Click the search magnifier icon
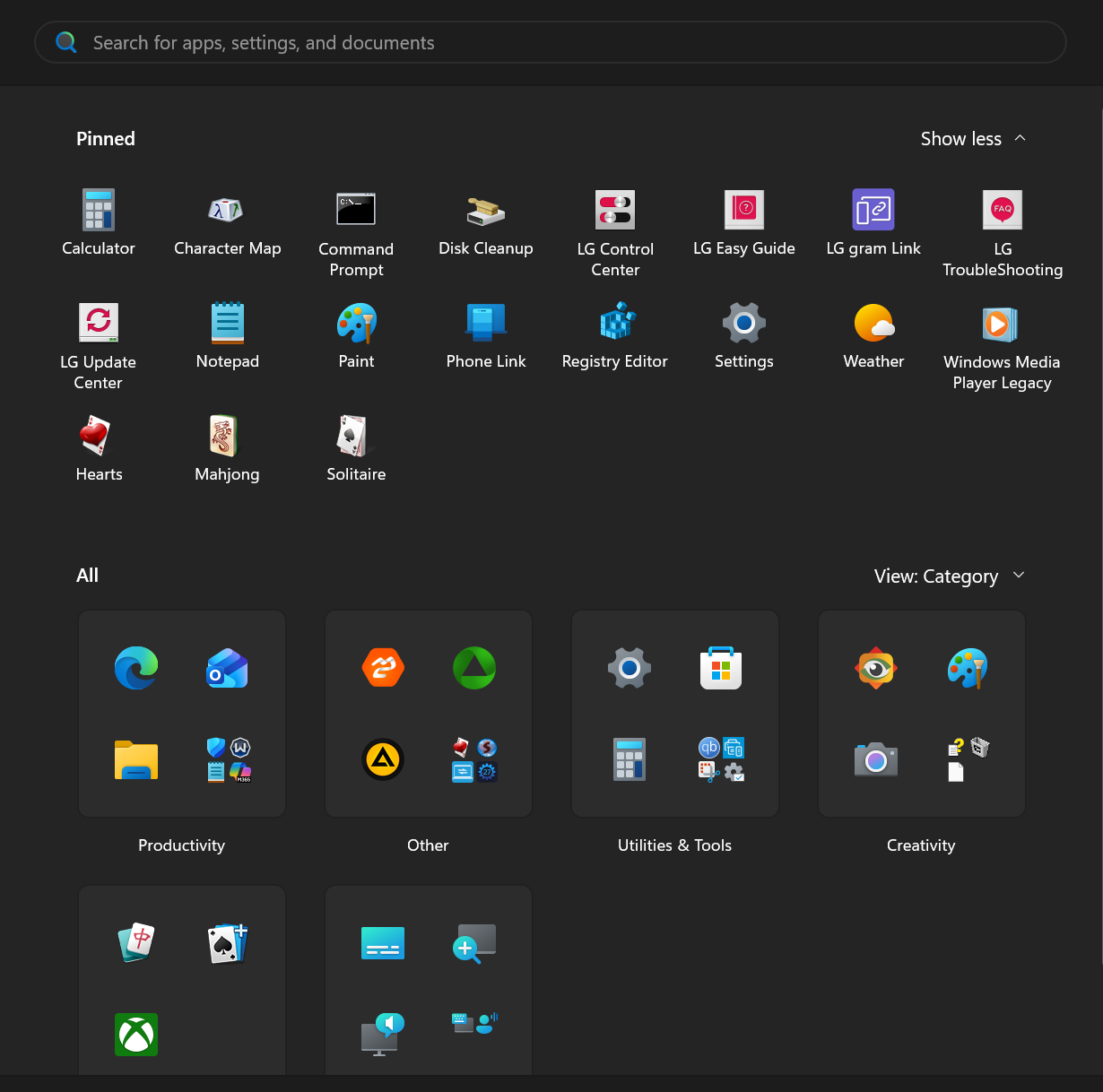1103x1092 pixels. (66, 42)
